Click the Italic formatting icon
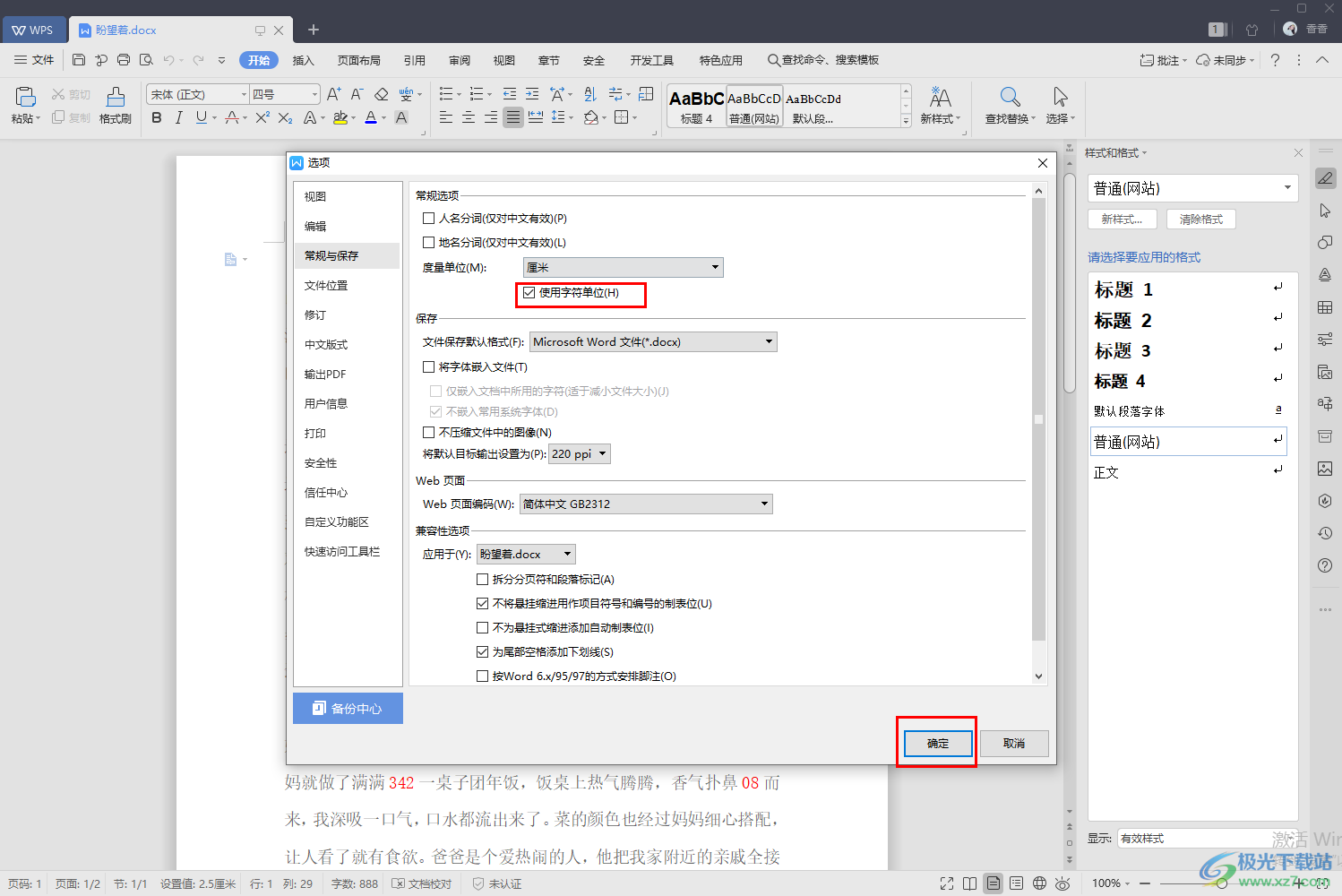This screenshot has width=1342, height=896. pyautogui.click(x=179, y=117)
